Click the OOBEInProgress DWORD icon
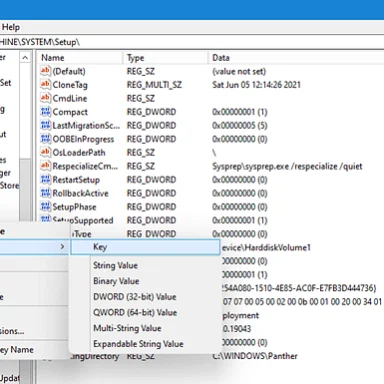The width and height of the screenshot is (384, 384). 45,139
